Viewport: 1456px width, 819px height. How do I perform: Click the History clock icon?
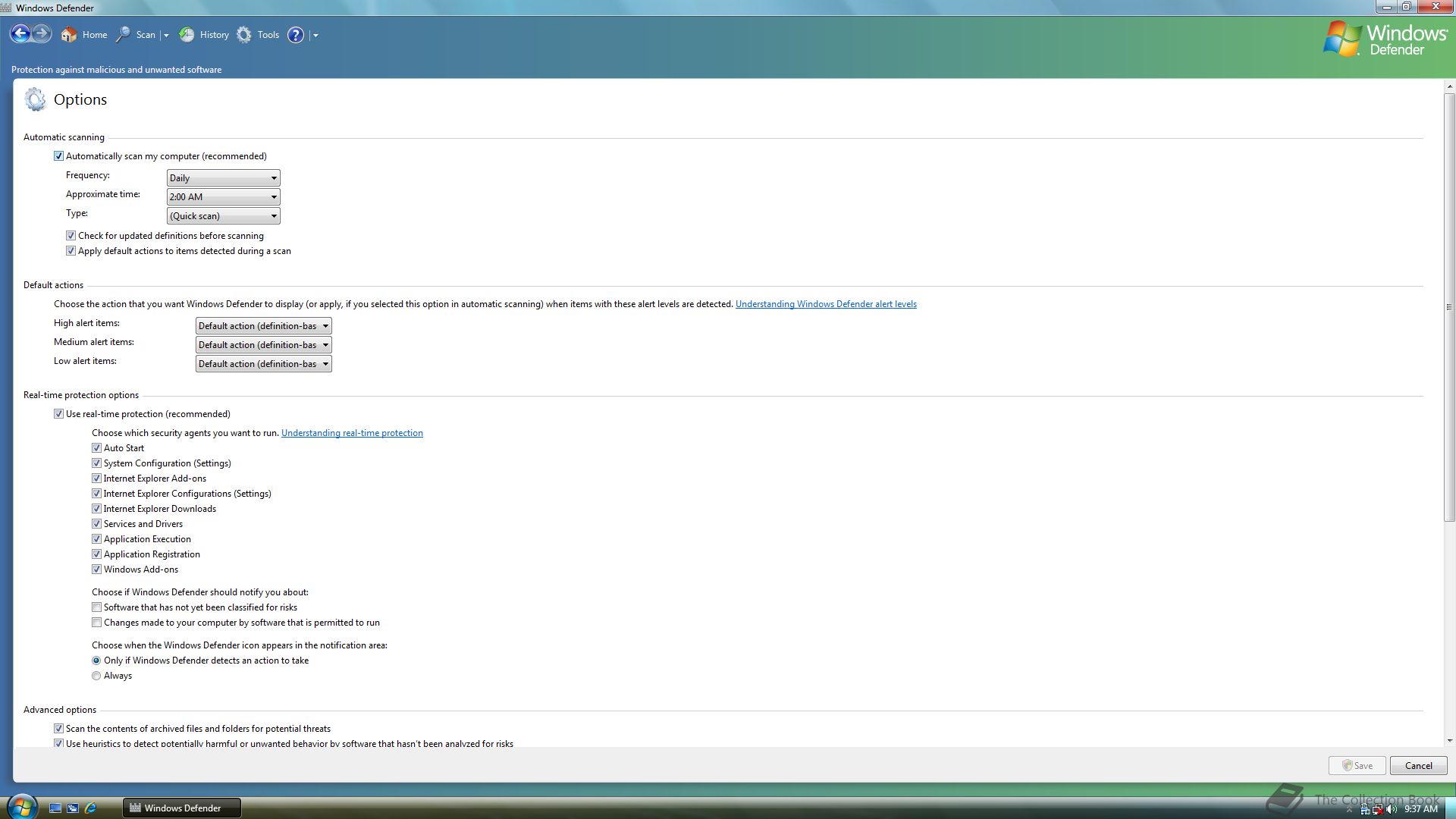[187, 35]
